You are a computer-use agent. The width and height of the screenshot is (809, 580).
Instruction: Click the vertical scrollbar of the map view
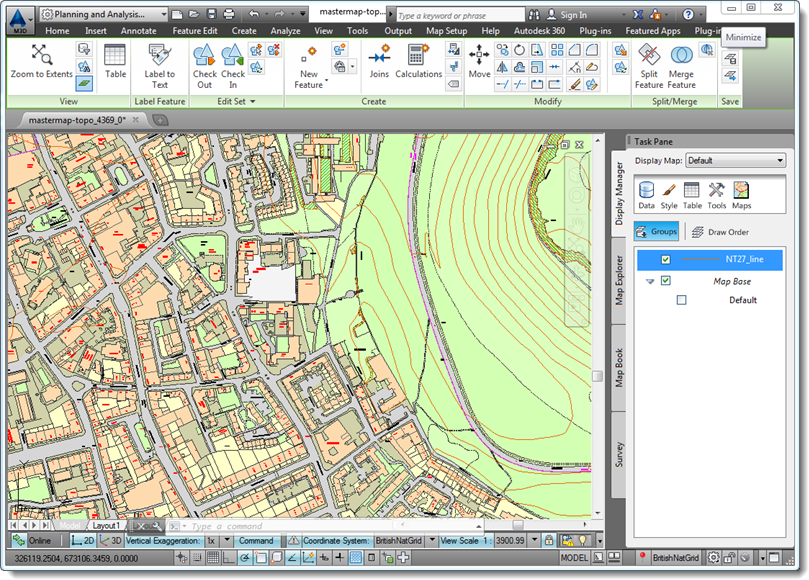tap(597, 325)
